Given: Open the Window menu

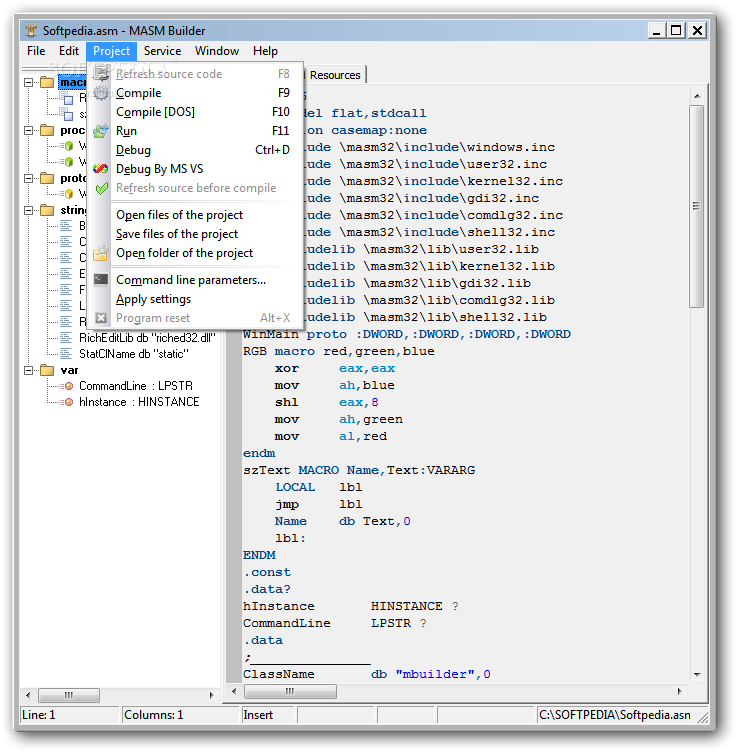Looking at the screenshot, I should click(x=217, y=51).
